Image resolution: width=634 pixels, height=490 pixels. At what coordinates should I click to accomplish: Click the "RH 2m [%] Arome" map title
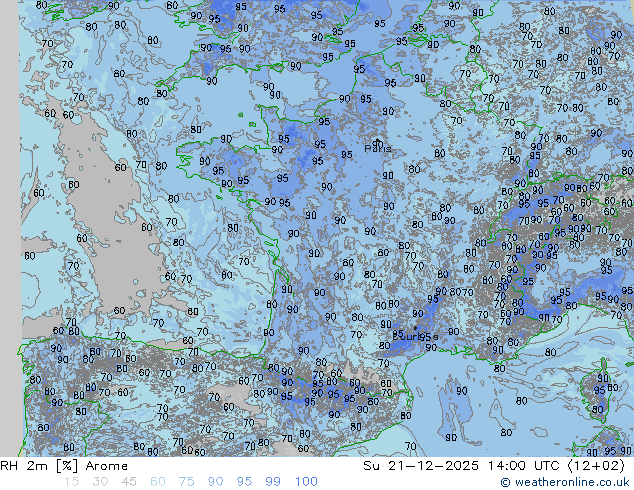point(64,466)
